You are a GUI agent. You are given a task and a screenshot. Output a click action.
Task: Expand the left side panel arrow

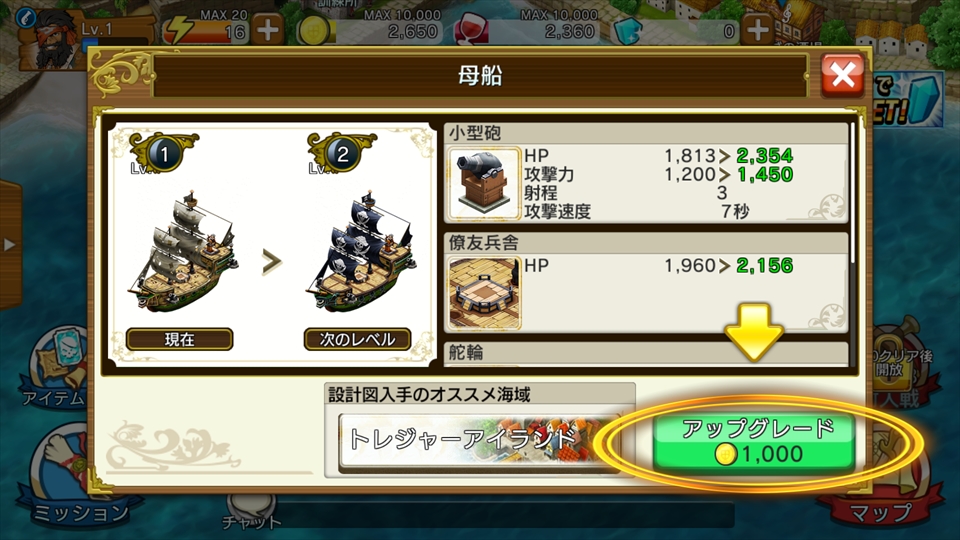click(x=10, y=245)
